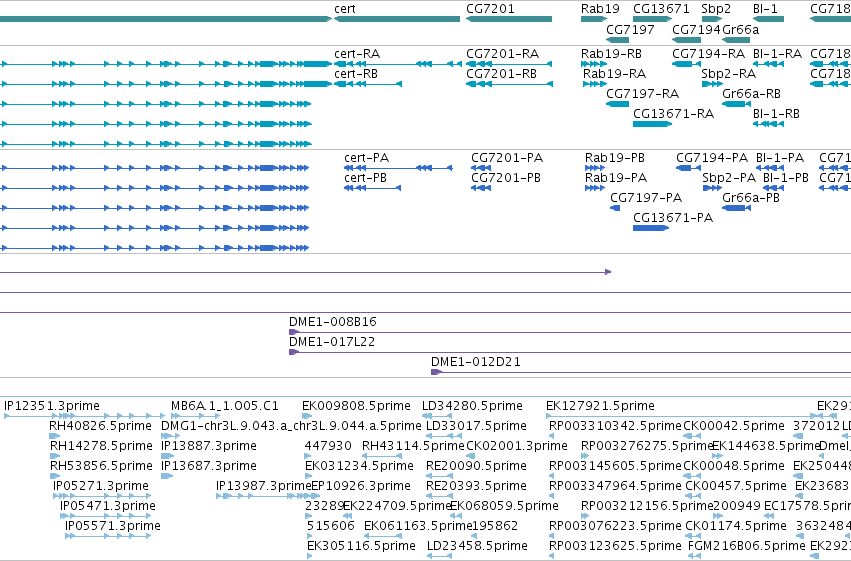Open transcript Rab19-RB details
The height and width of the screenshot is (561, 851).
pos(594,64)
